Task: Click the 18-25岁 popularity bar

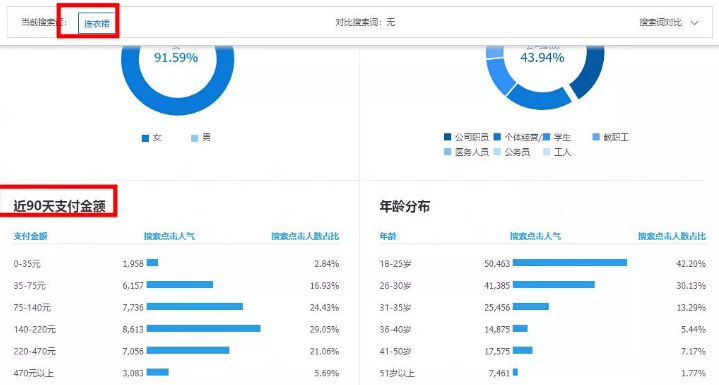Action: [570, 263]
